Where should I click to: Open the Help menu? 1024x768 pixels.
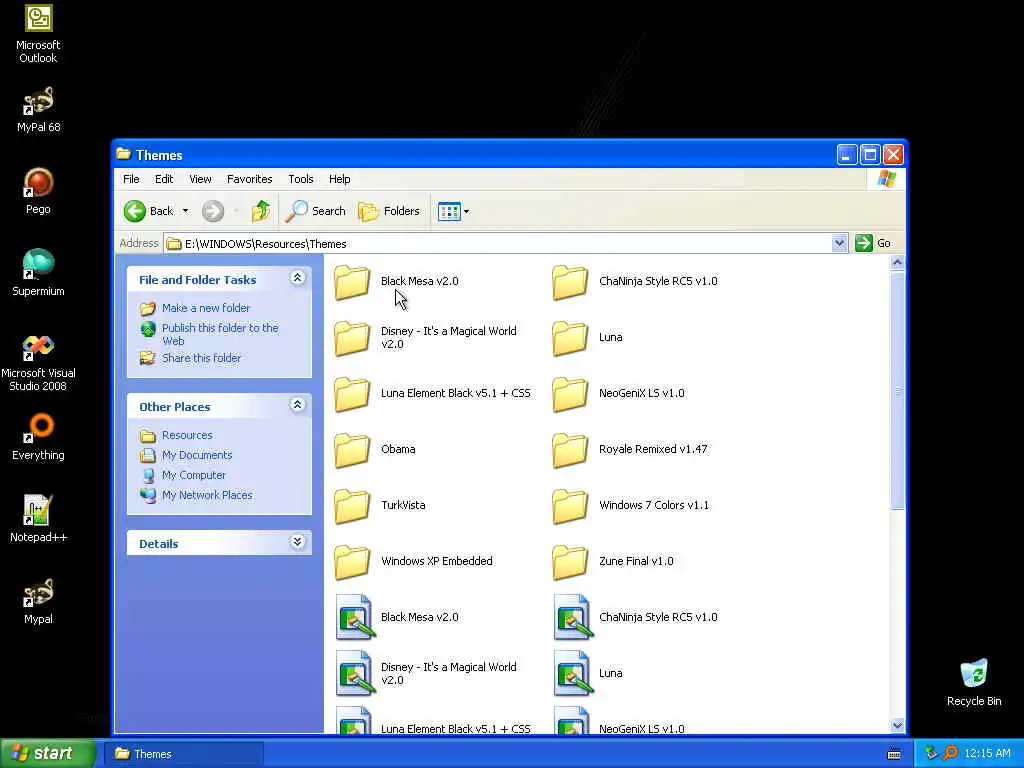point(339,179)
